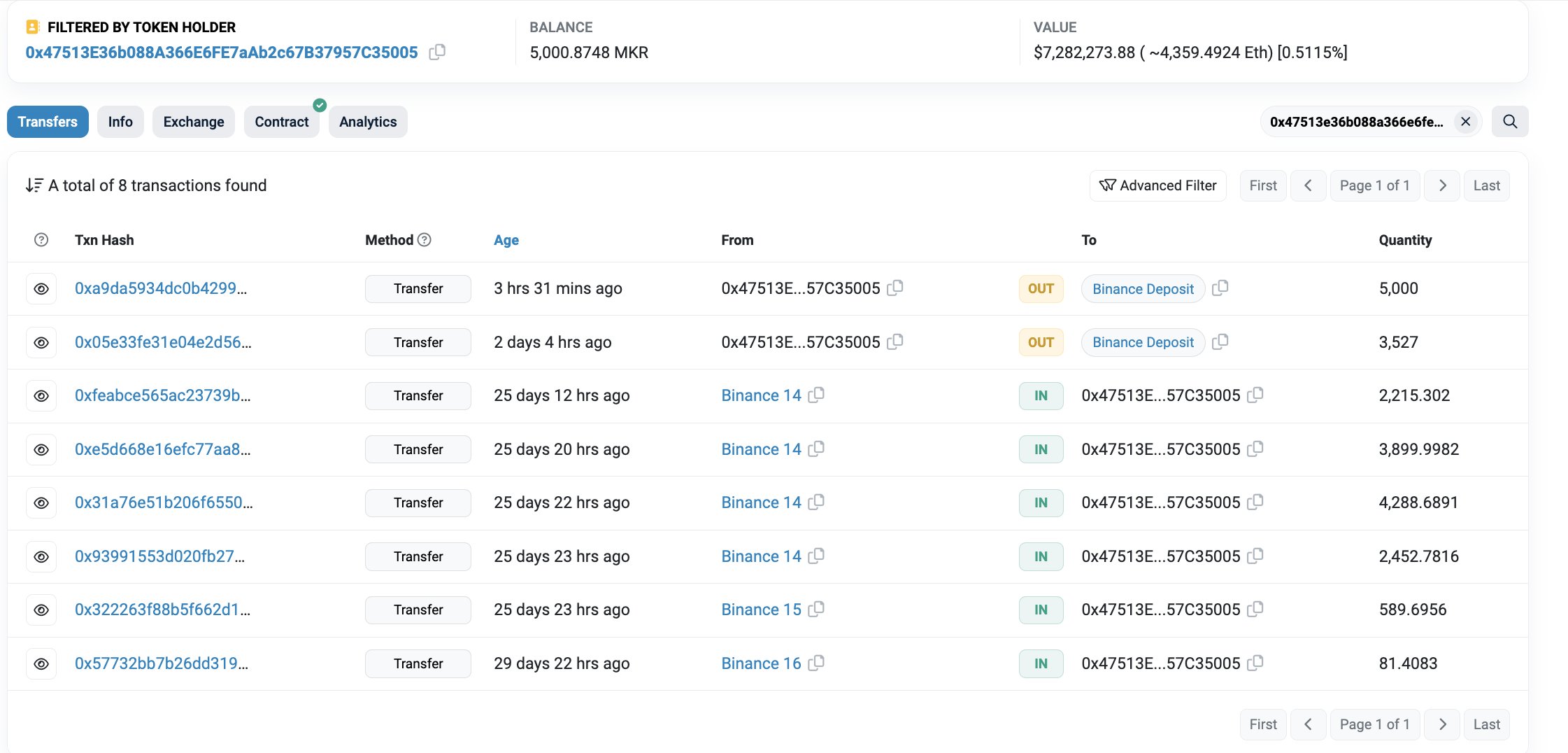Go to previous page using bottom left chevron
Screen dimensions: 1568x753
coord(1308,724)
